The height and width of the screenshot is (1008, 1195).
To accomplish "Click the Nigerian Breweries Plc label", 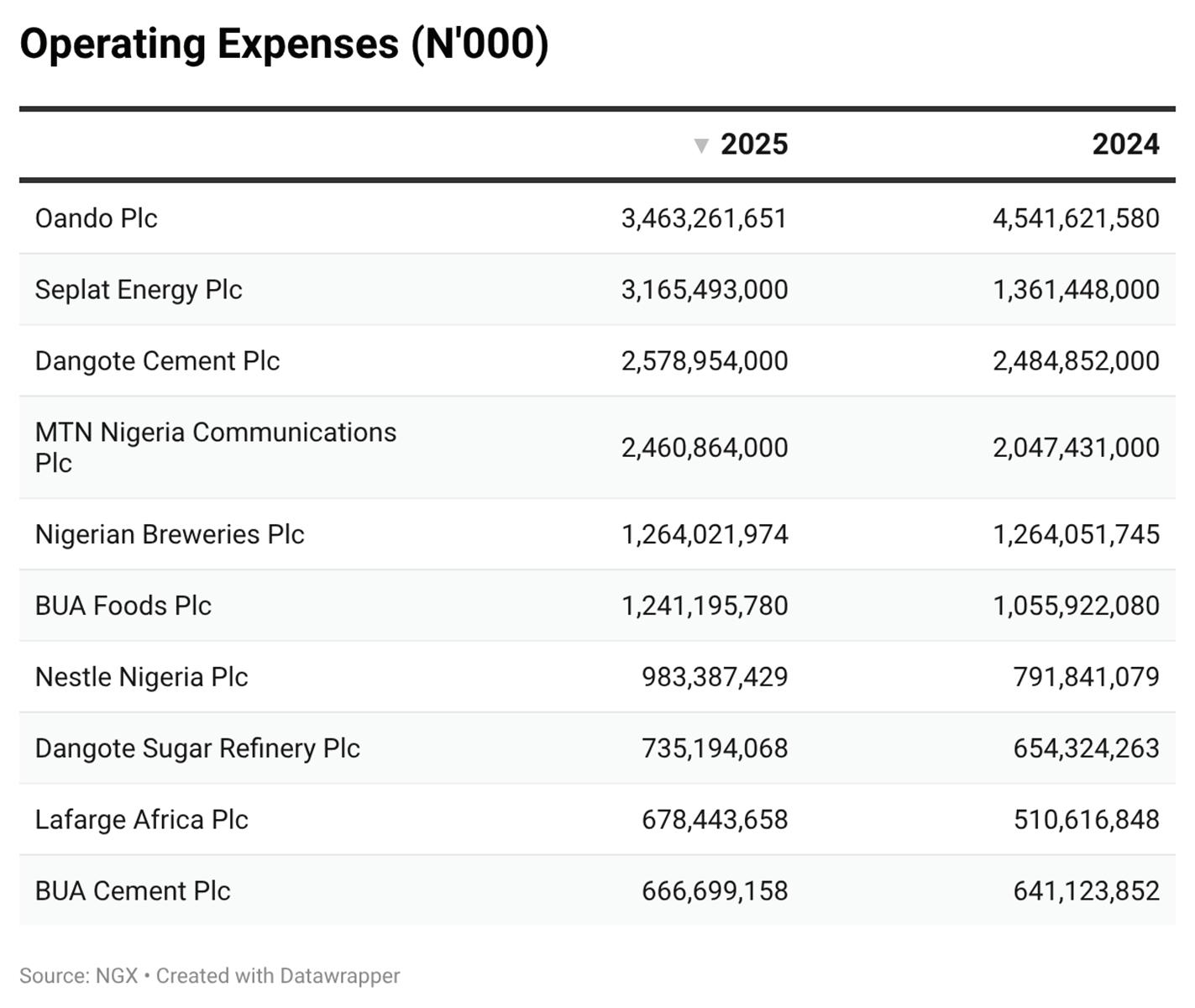I will tap(170, 534).
